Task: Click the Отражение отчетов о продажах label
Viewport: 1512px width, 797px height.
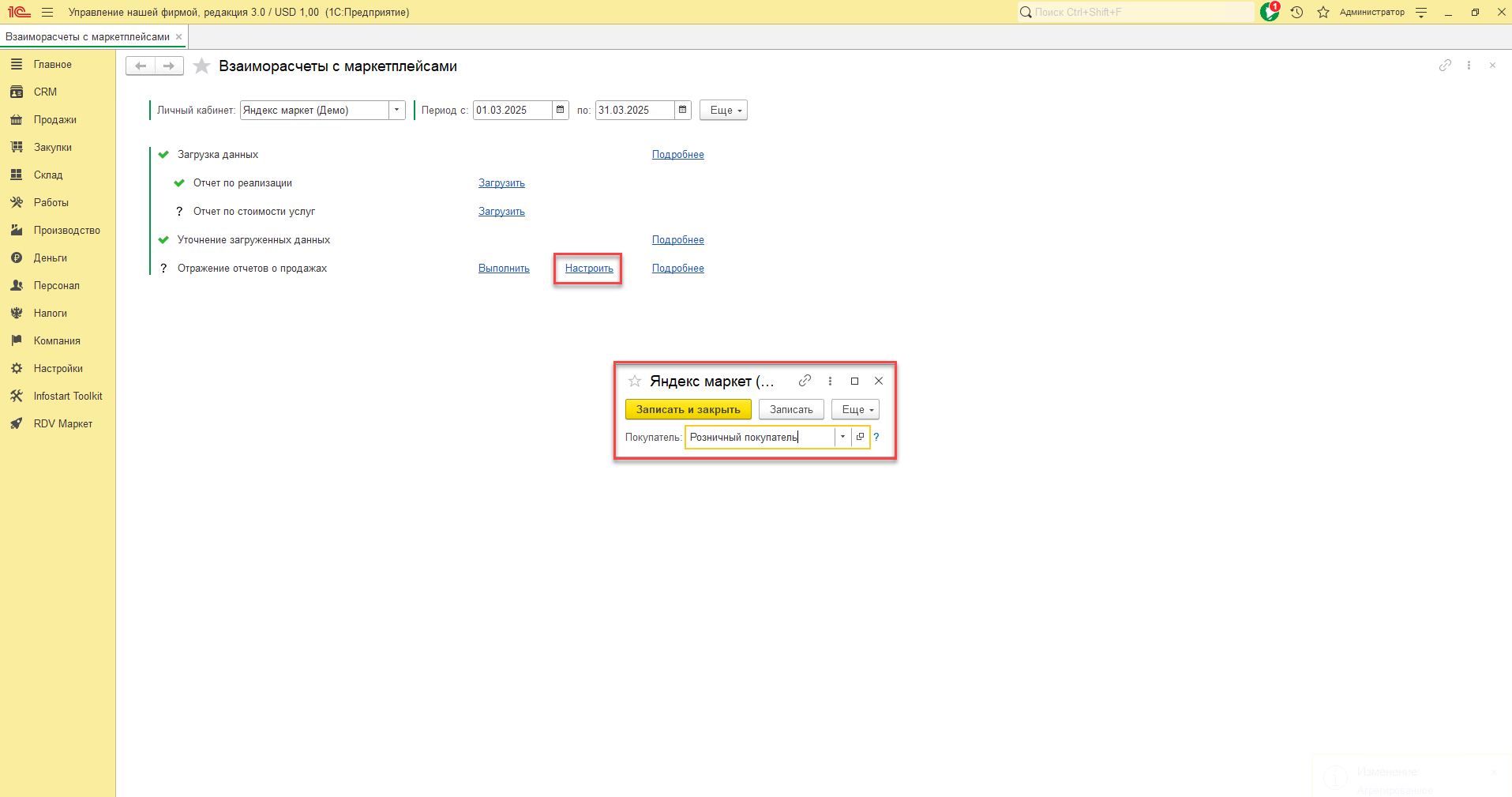Action: pos(252,269)
